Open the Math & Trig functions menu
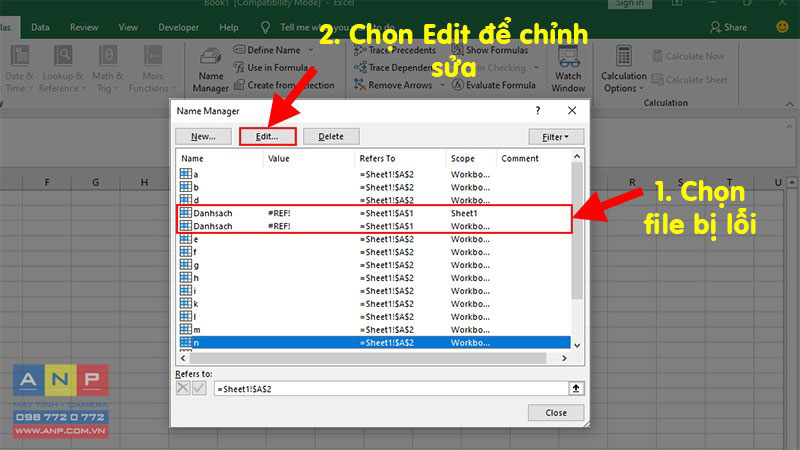The image size is (800, 450). tap(108, 69)
